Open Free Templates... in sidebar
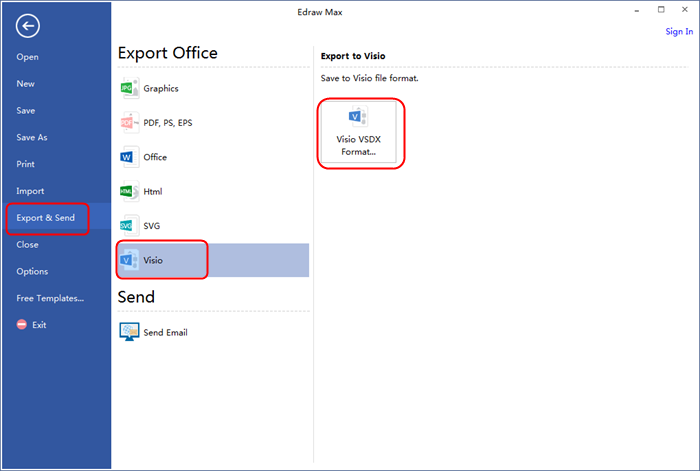Viewport: 700px width, 471px height. [50, 298]
